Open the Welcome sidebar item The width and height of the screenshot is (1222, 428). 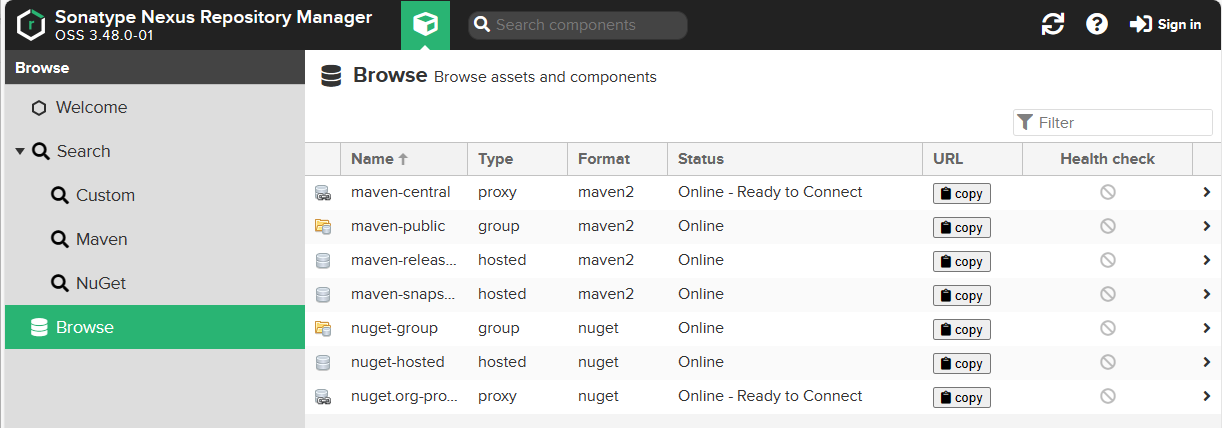click(155, 107)
